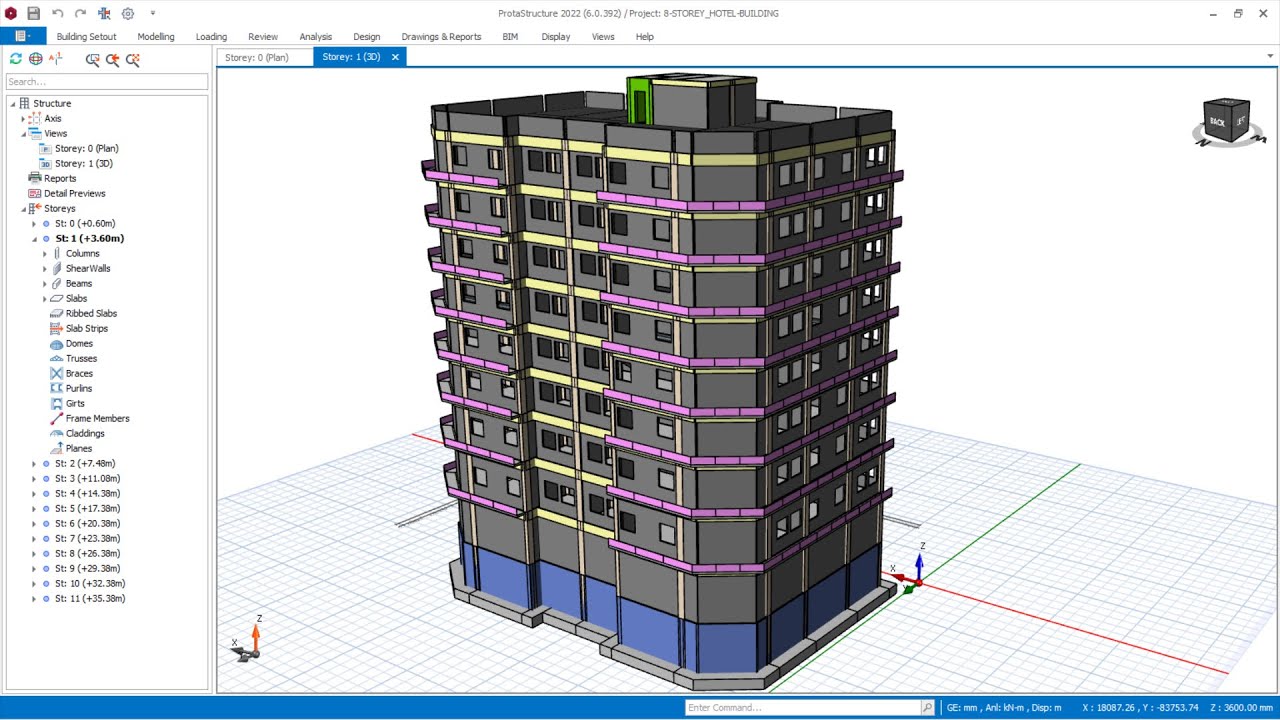Viewport: 1280px width, 720px height.
Task: Open the Display ribbon tab
Action: pyautogui.click(x=556, y=36)
